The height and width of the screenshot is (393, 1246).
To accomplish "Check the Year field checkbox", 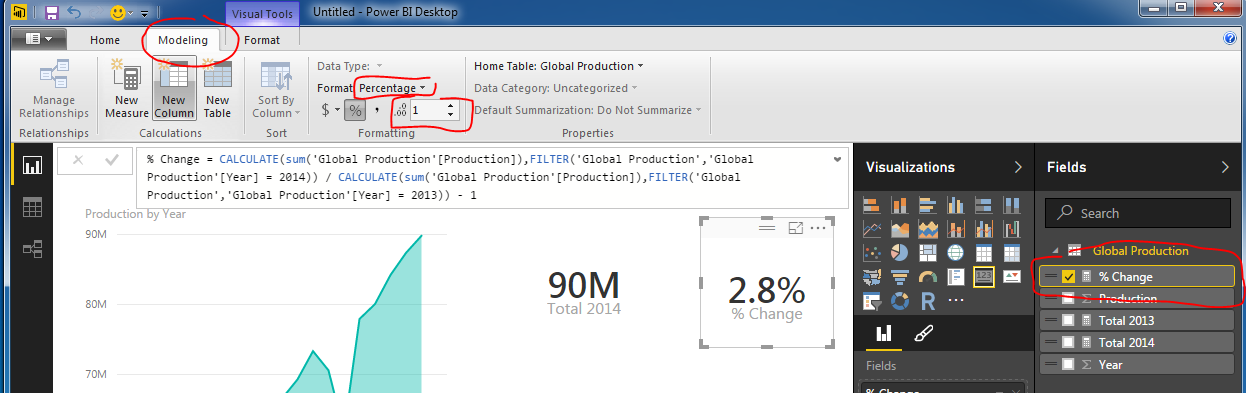I will coord(1068,365).
